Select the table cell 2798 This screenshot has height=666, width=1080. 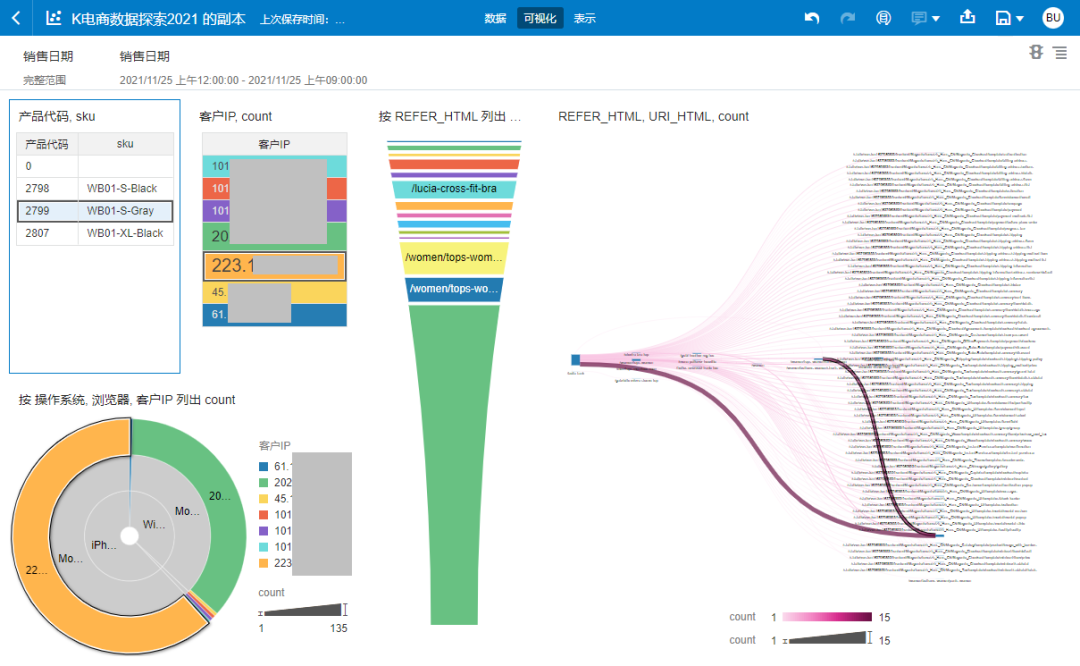[x=47, y=188]
